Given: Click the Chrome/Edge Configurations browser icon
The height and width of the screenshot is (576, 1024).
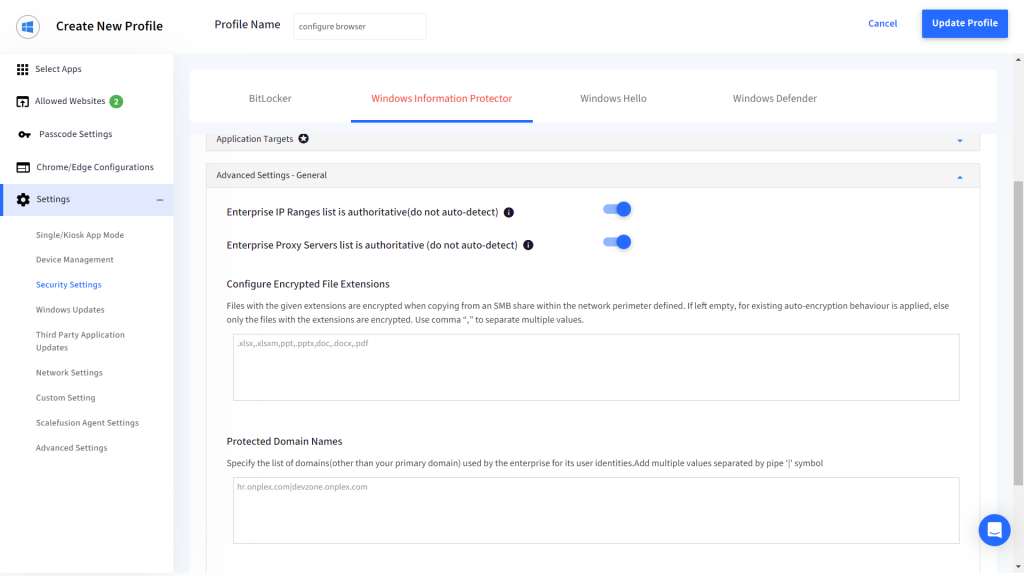Looking at the screenshot, I should [x=23, y=168].
